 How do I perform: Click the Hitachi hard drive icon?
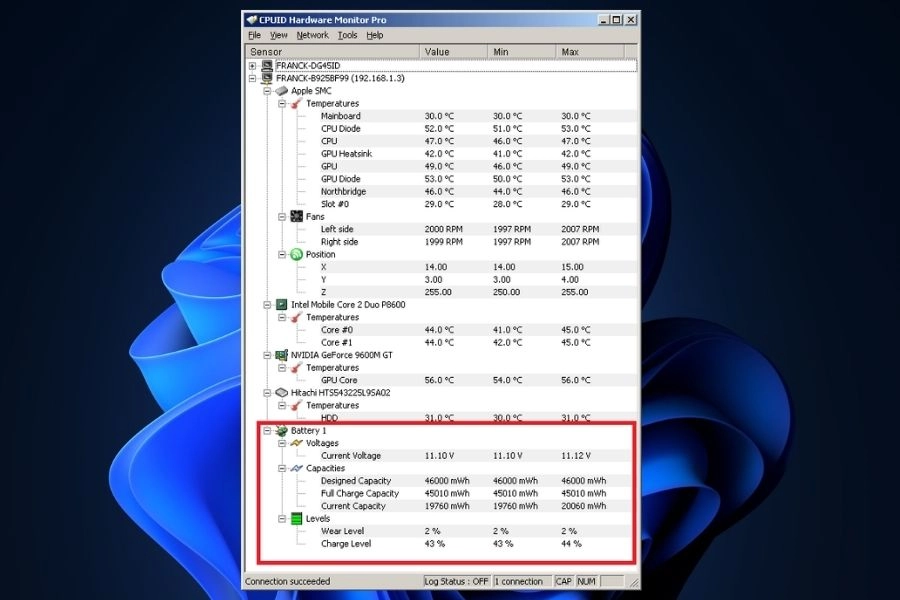[x=282, y=393]
